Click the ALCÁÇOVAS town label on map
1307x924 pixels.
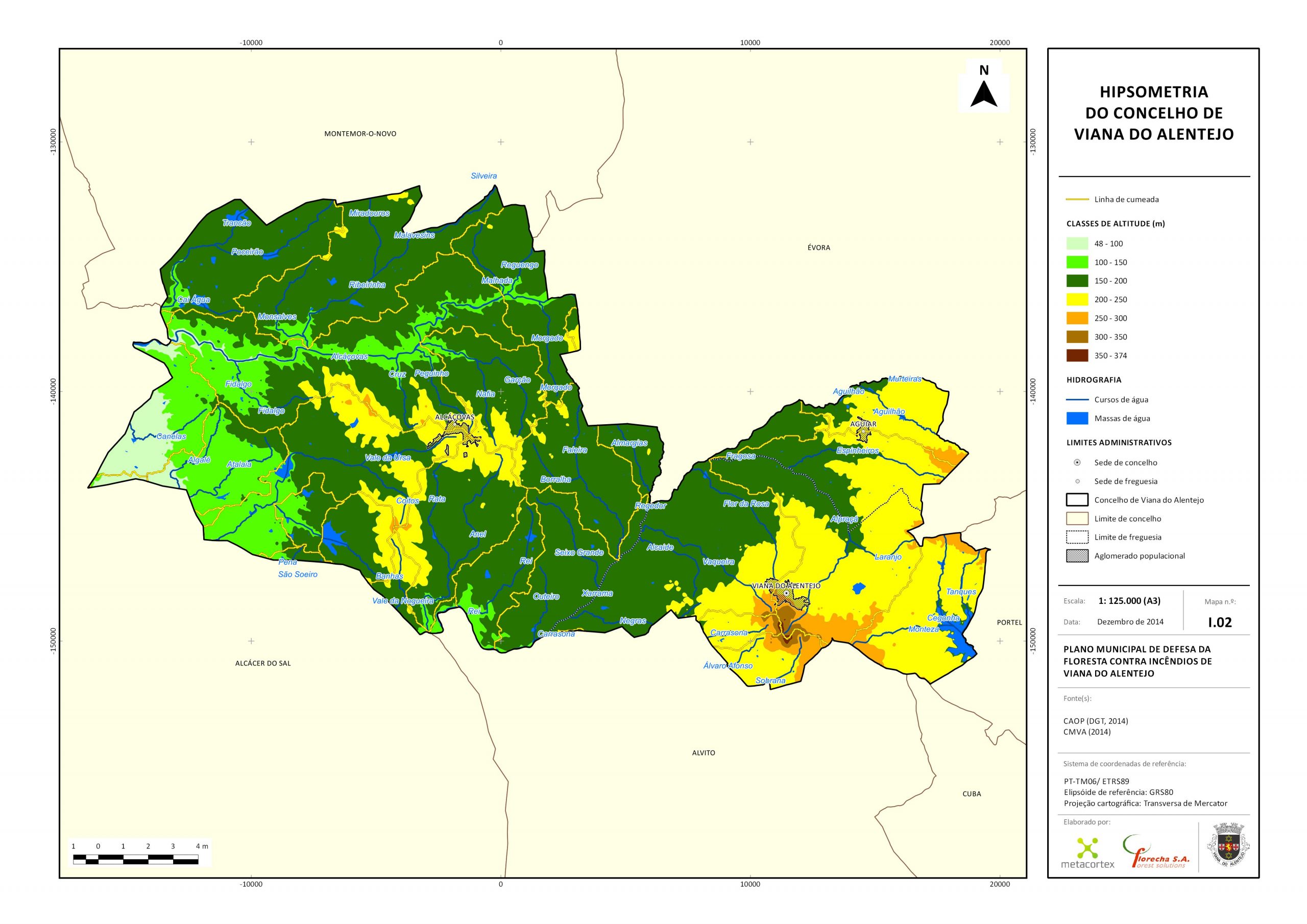click(x=454, y=417)
